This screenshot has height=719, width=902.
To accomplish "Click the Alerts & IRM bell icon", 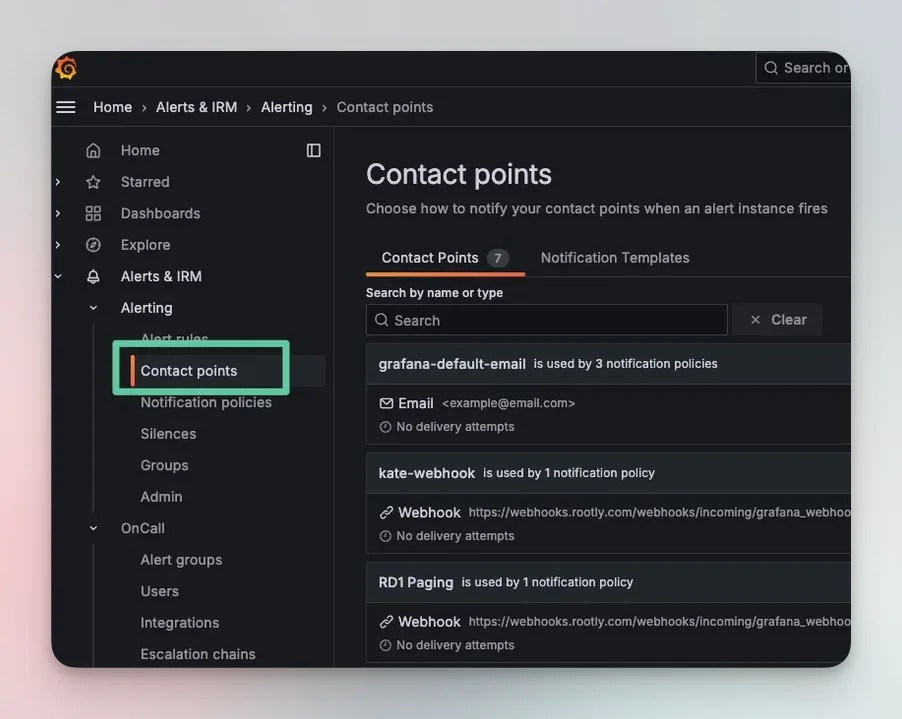I will tap(93, 277).
